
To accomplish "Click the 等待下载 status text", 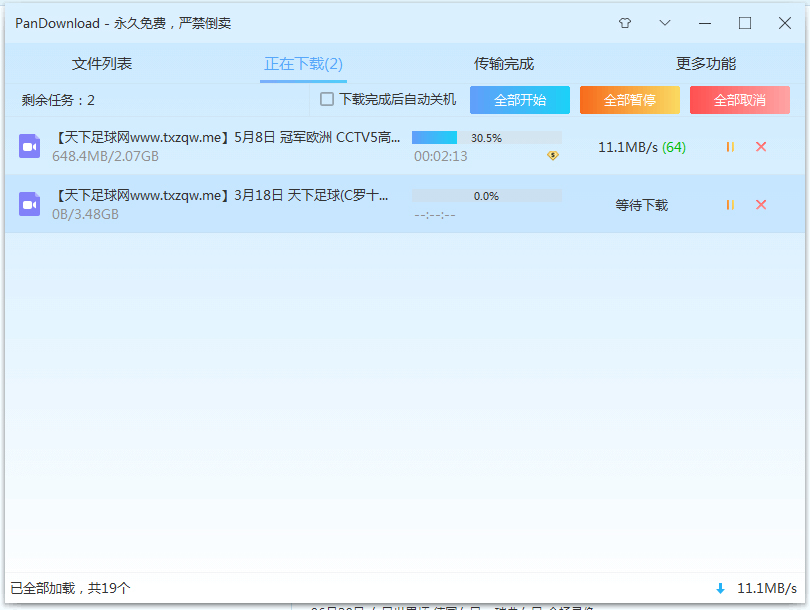I will coord(642,205).
